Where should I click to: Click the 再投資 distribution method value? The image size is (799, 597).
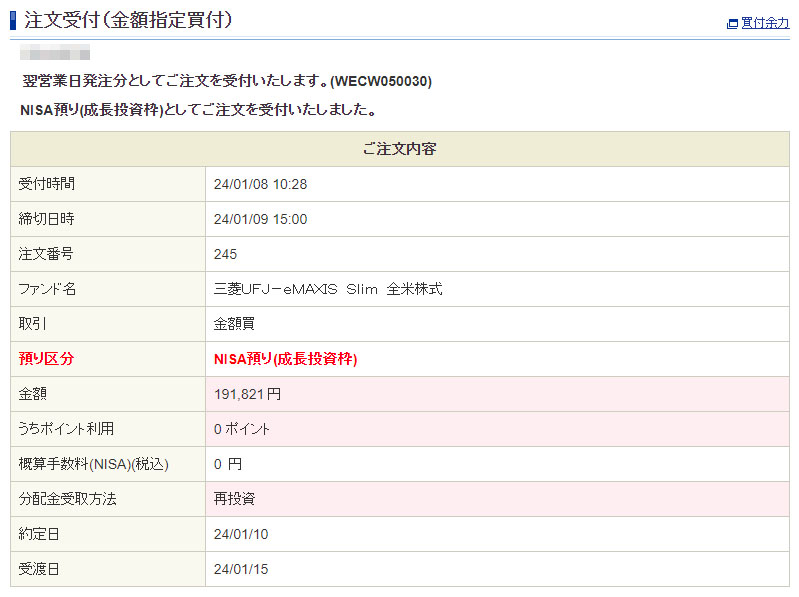point(234,499)
